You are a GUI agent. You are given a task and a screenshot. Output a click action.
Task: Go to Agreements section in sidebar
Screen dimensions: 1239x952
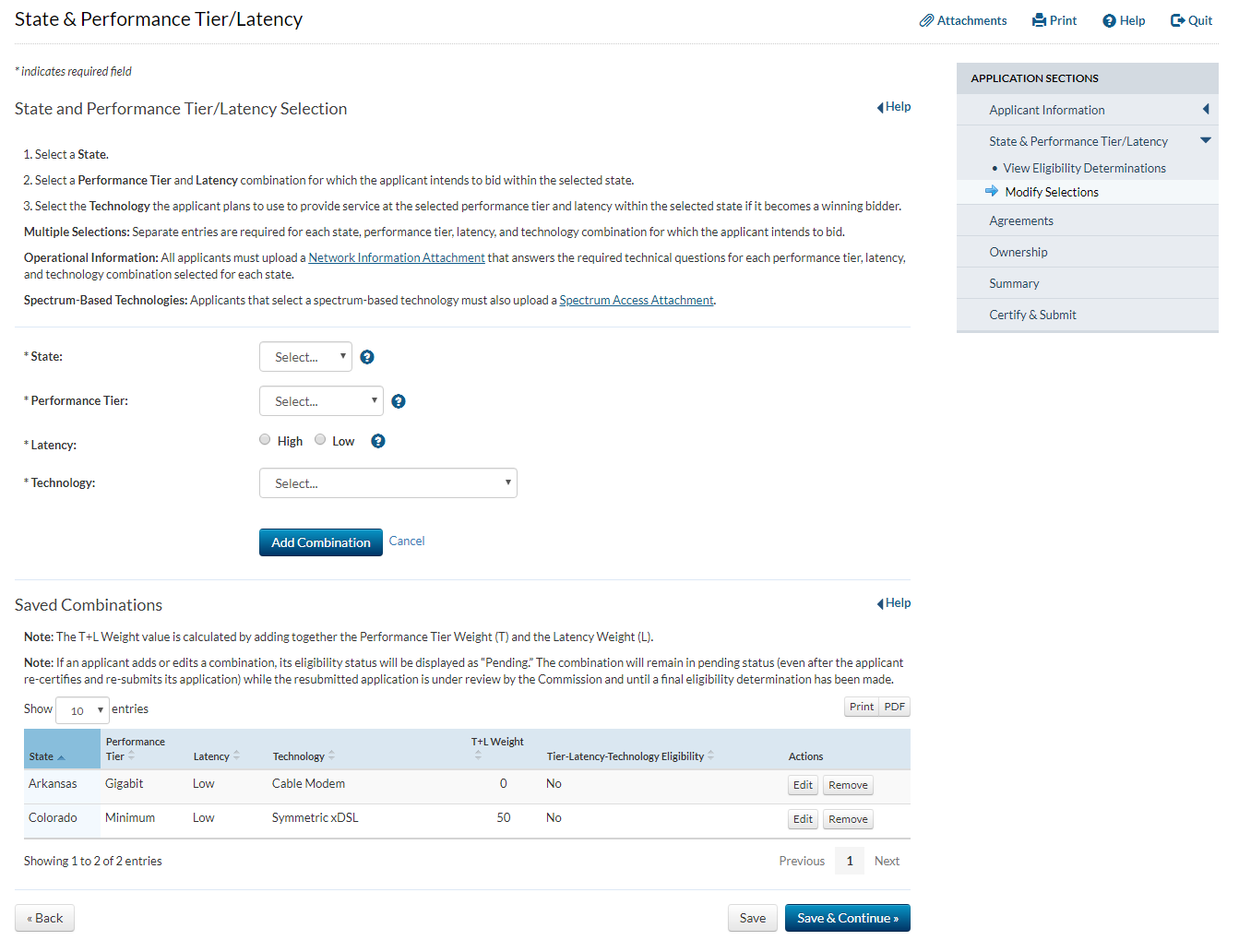point(1020,220)
